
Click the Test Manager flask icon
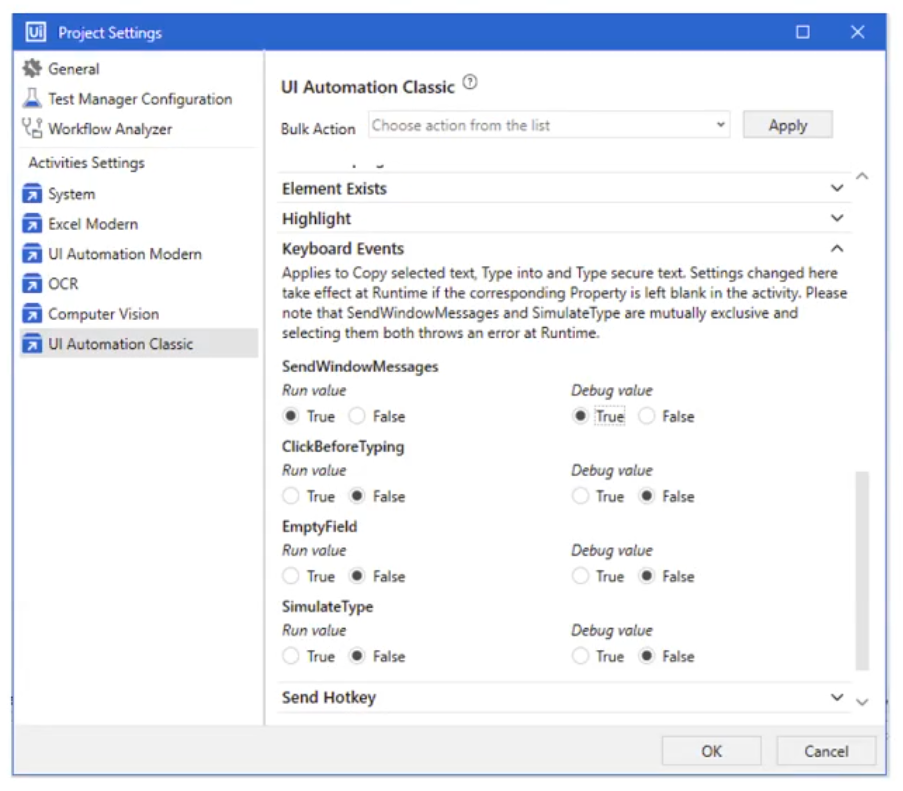pos(32,98)
